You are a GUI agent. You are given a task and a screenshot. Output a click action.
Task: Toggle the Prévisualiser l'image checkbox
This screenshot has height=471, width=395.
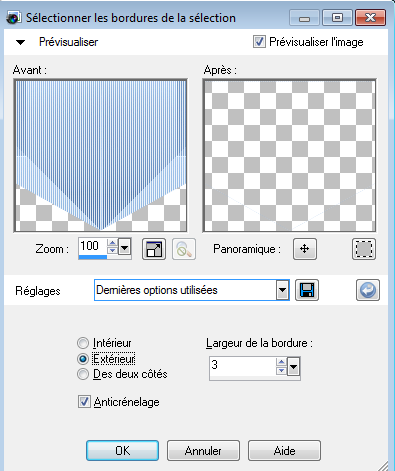point(259,42)
